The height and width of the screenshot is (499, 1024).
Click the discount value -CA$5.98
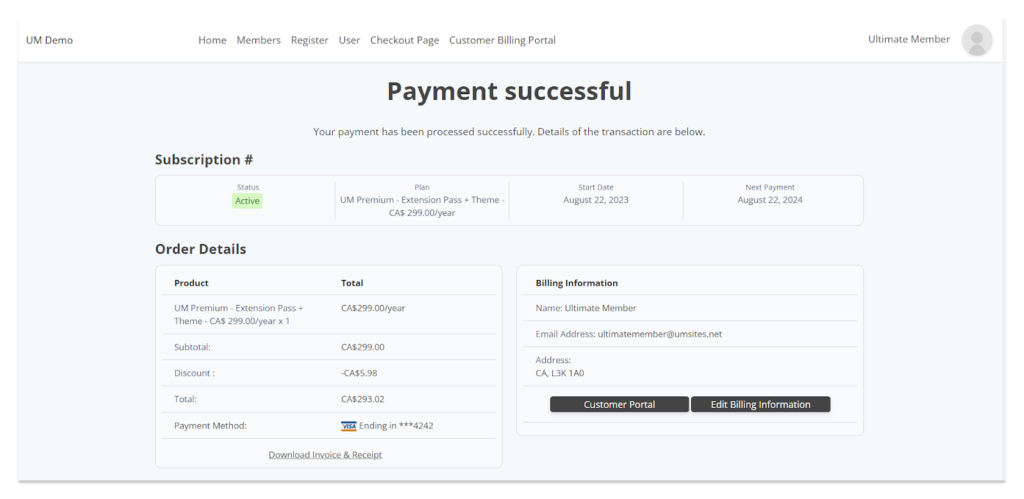pyautogui.click(x=359, y=373)
